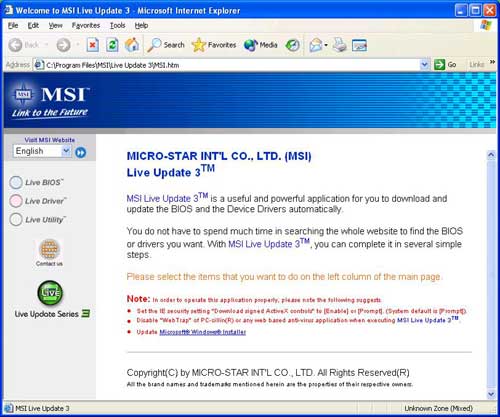Refresh the page with the green arrows icon
Image resolution: width=500 pixels, height=417 pixels.
click(112, 45)
